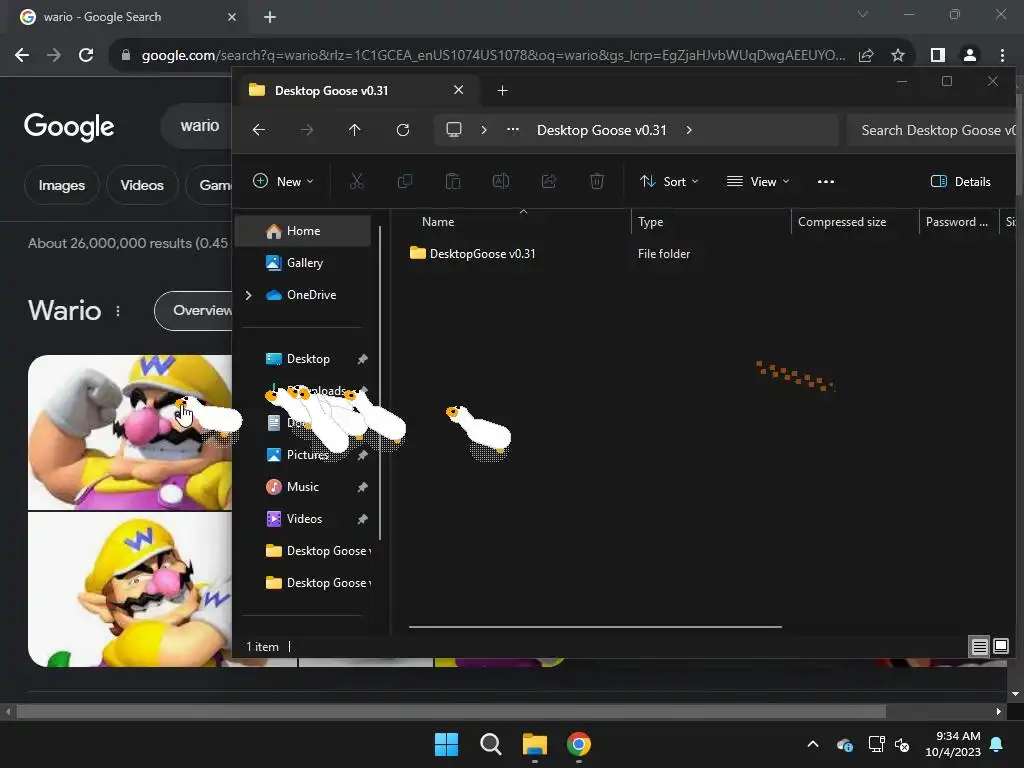Click the This PC monitor icon in address bar

(454, 130)
